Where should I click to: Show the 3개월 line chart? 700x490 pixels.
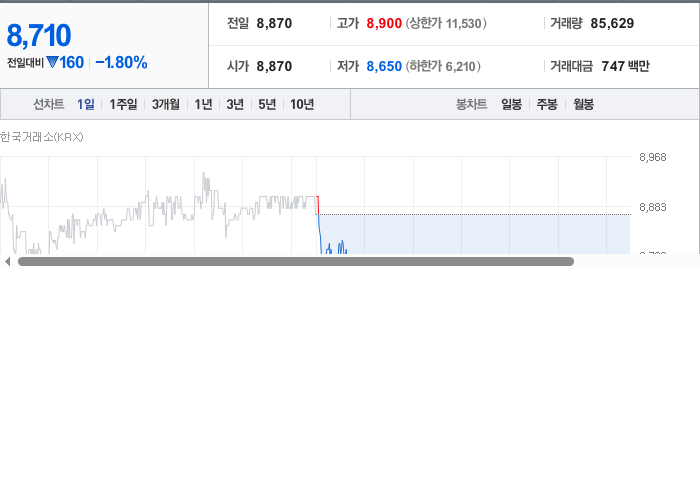(x=166, y=104)
